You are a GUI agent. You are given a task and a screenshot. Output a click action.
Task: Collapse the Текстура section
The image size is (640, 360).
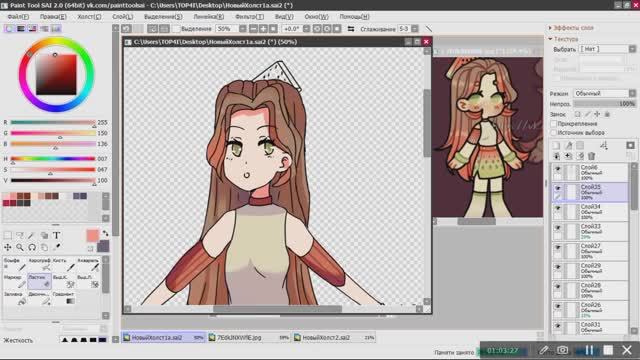[563, 39]
